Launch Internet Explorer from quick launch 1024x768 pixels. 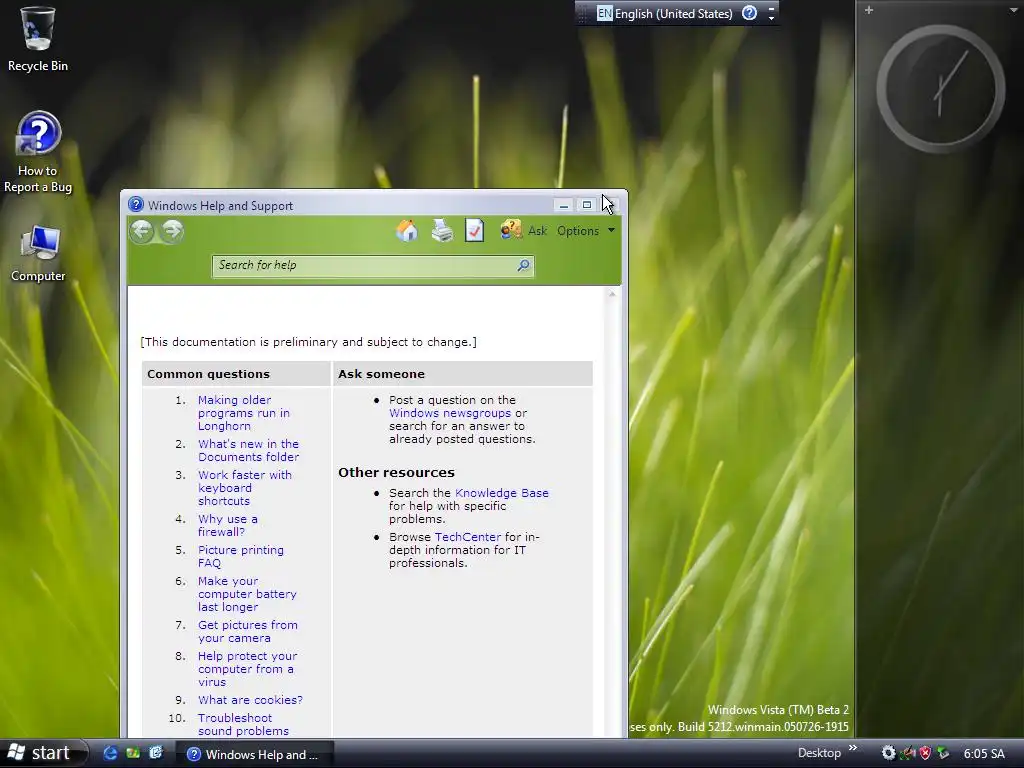(110, 753)
